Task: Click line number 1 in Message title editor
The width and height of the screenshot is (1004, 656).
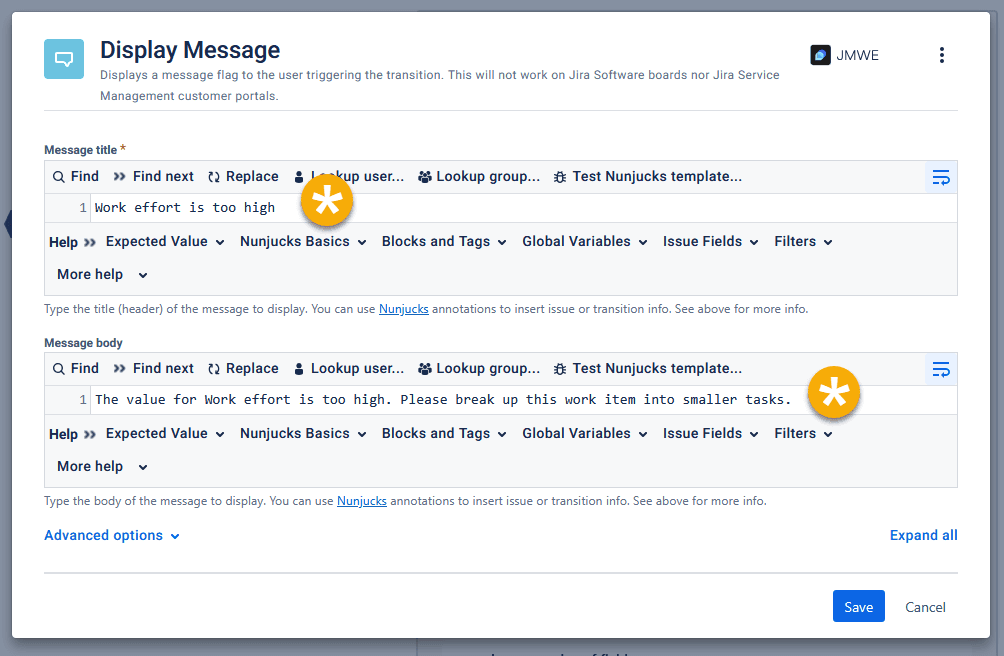Action: coord(83,208)
